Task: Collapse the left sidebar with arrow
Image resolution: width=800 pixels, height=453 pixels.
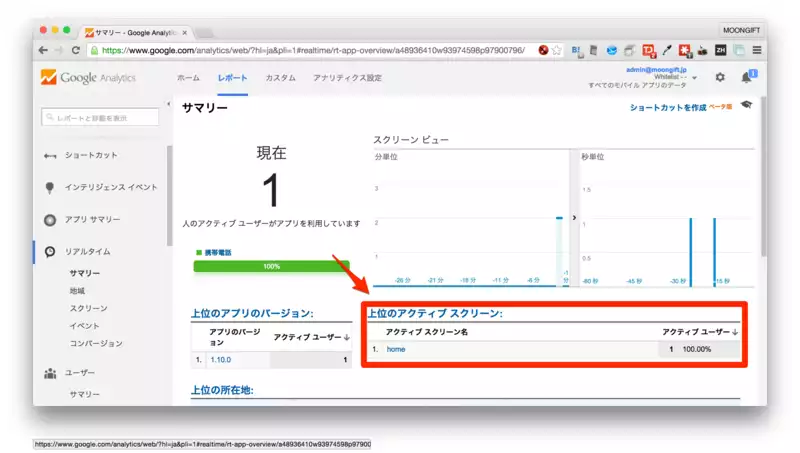Action: click(x=168, y=104)
